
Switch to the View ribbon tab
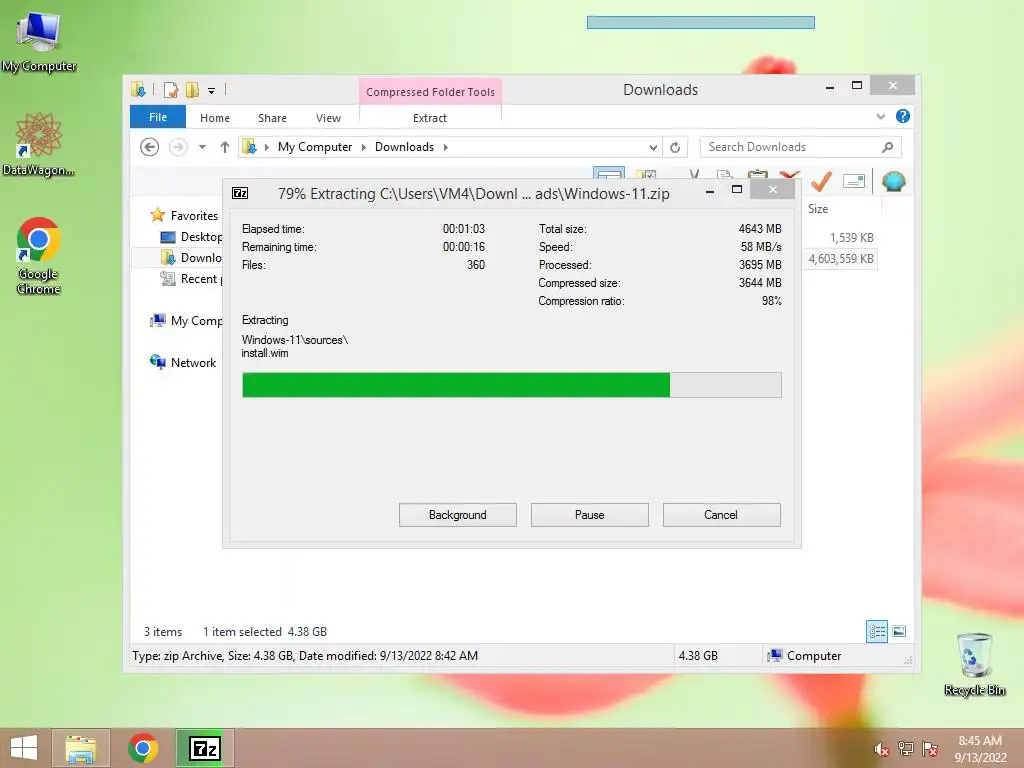328,118
